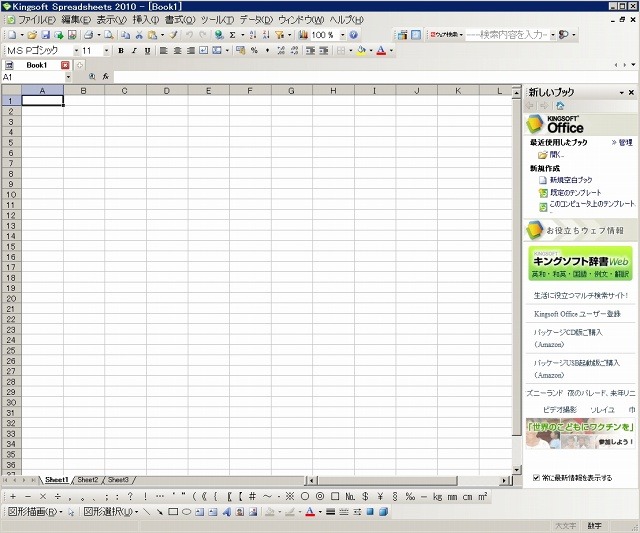Open the ファイル menu

[37, 20]
